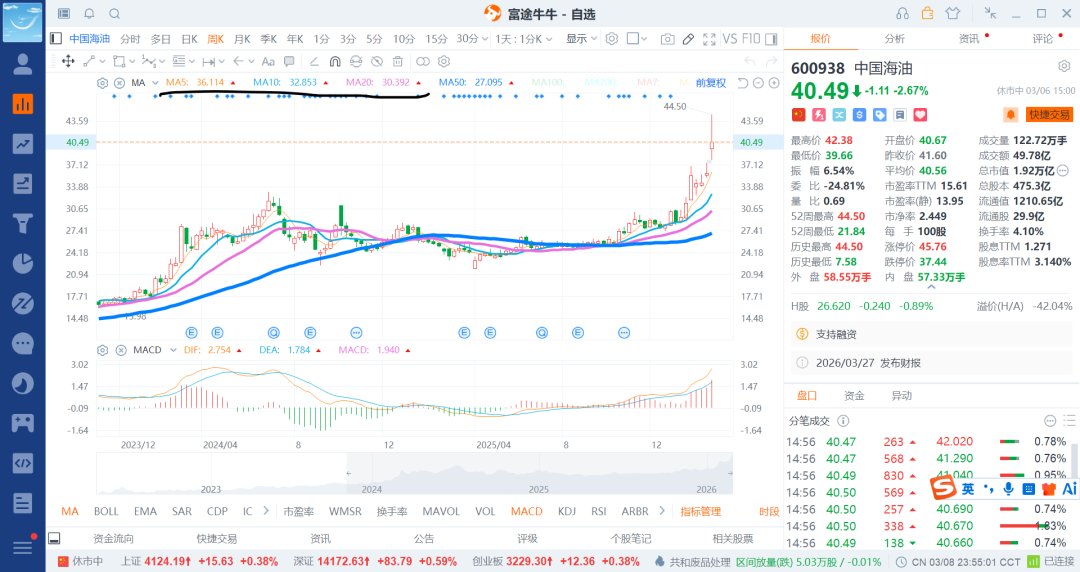
Task: Click the chart zoom-in plus button
Action: [x=774, y=83]
